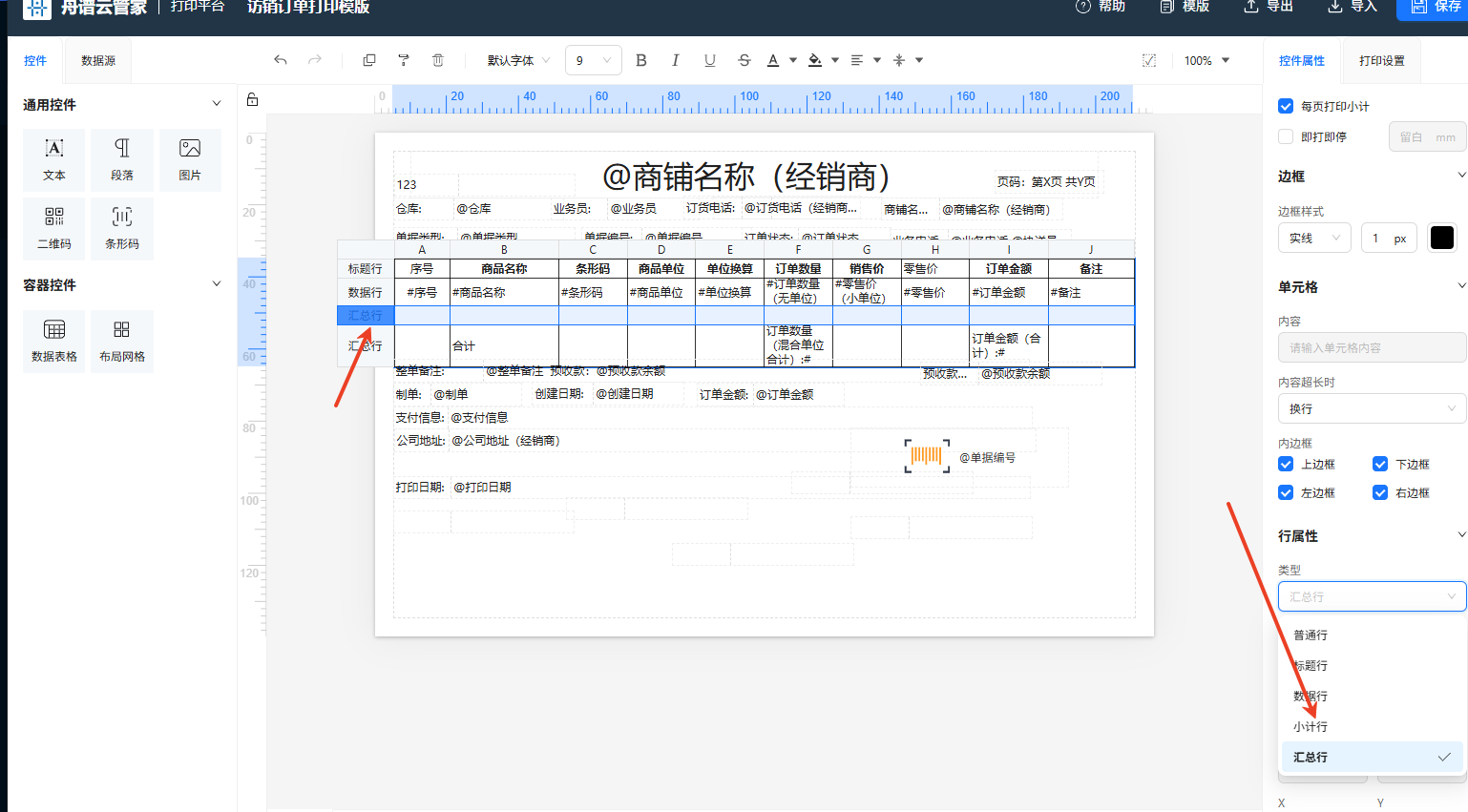1468x812 pixels.
Task: Open the black border color swatch
Action: [x=1442, y=238]
